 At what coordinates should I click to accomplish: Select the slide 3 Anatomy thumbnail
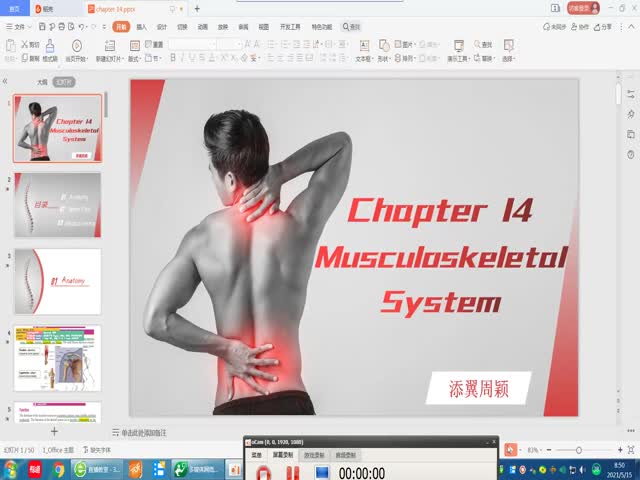pyautogui.click(x=57, y=281)
